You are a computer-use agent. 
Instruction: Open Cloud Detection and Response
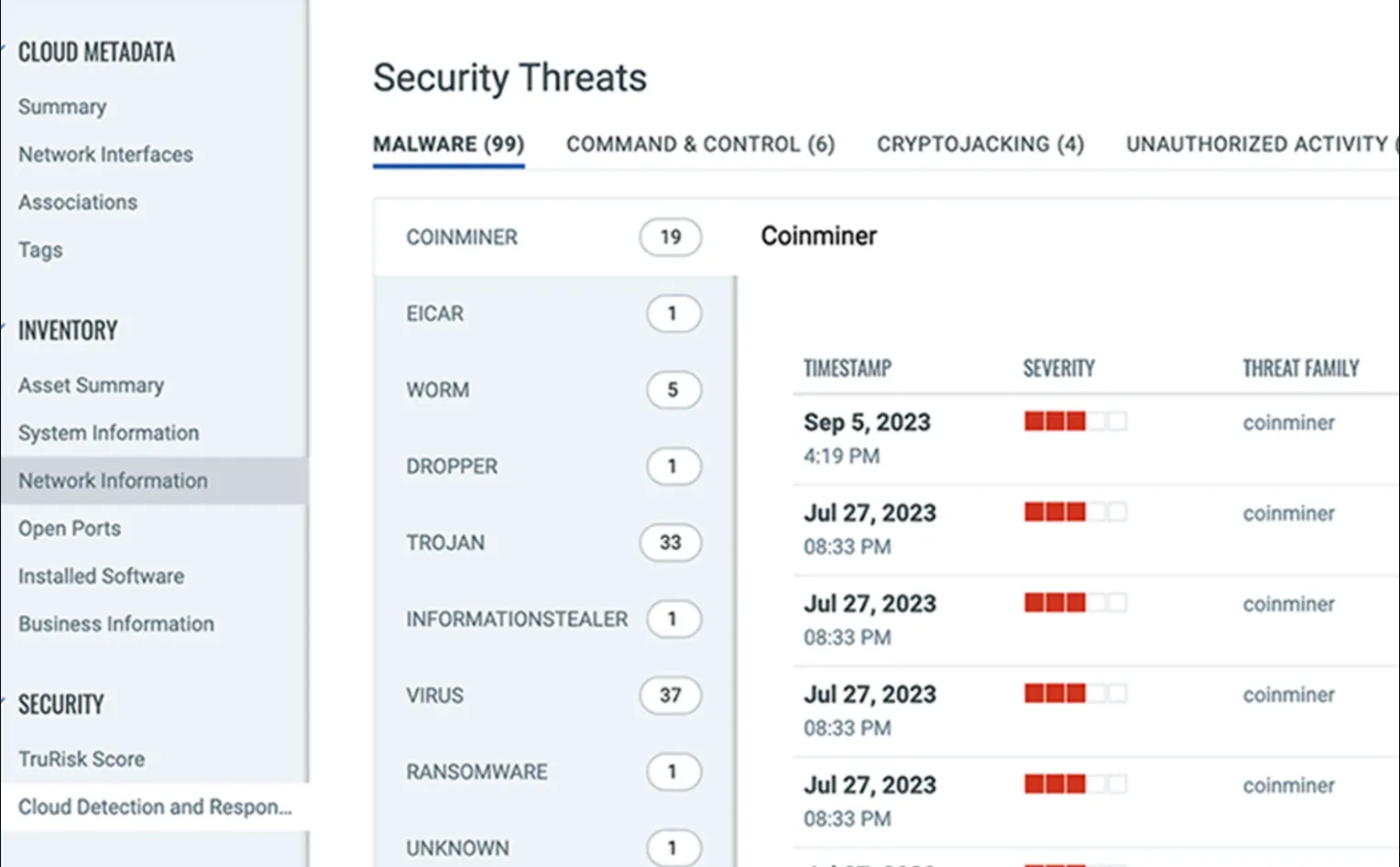[x=156, y=807]
